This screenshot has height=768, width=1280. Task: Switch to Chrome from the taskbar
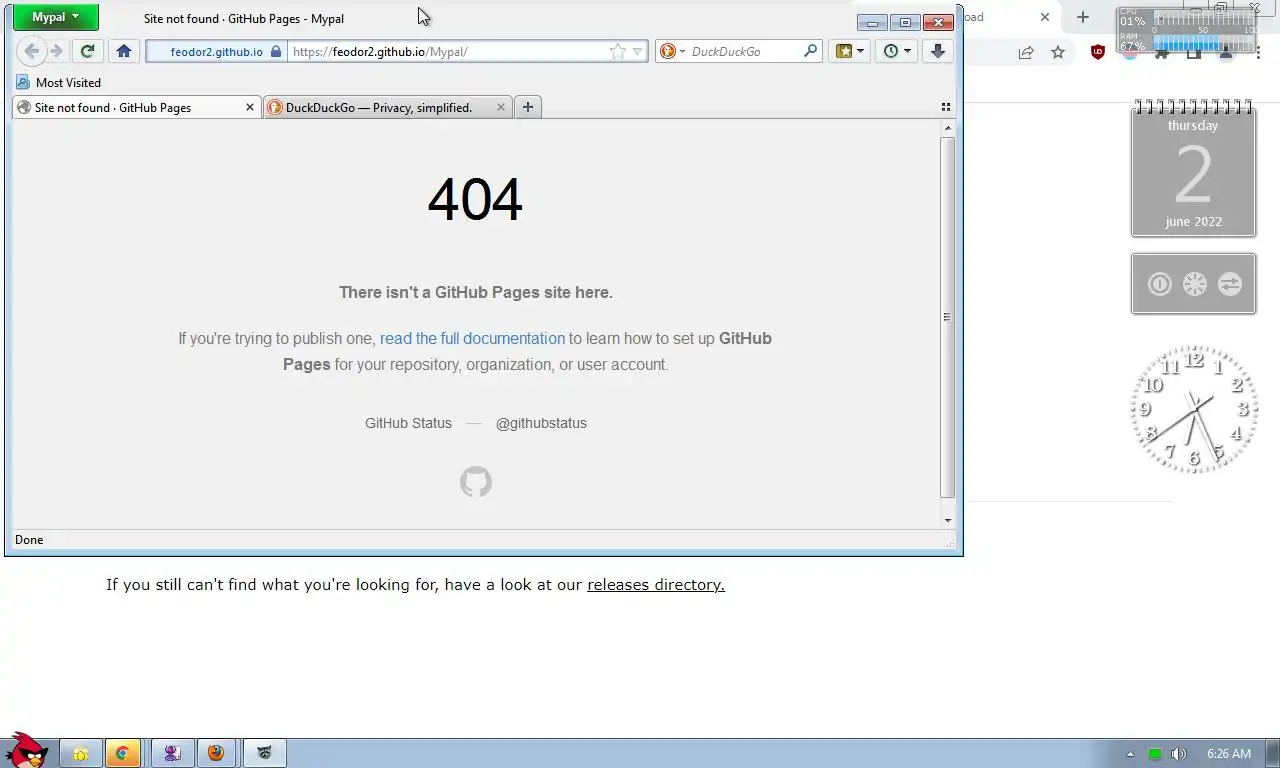(x=123, y=753)
